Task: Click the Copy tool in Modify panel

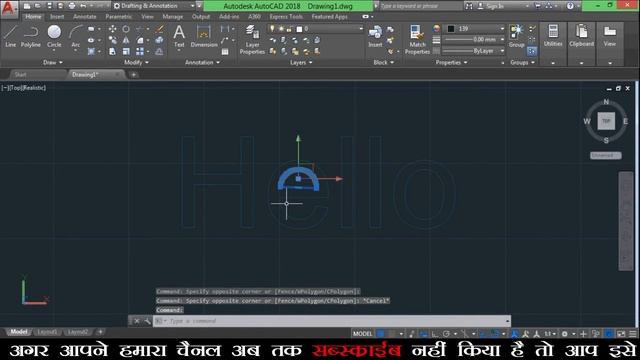Action: click(x=112, y=40)
